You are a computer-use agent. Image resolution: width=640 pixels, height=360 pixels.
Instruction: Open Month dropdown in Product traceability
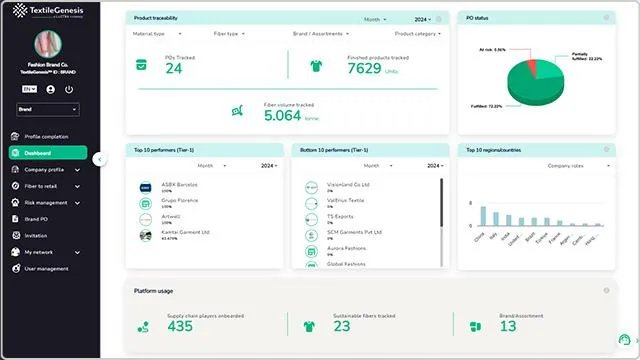(375, 20)
